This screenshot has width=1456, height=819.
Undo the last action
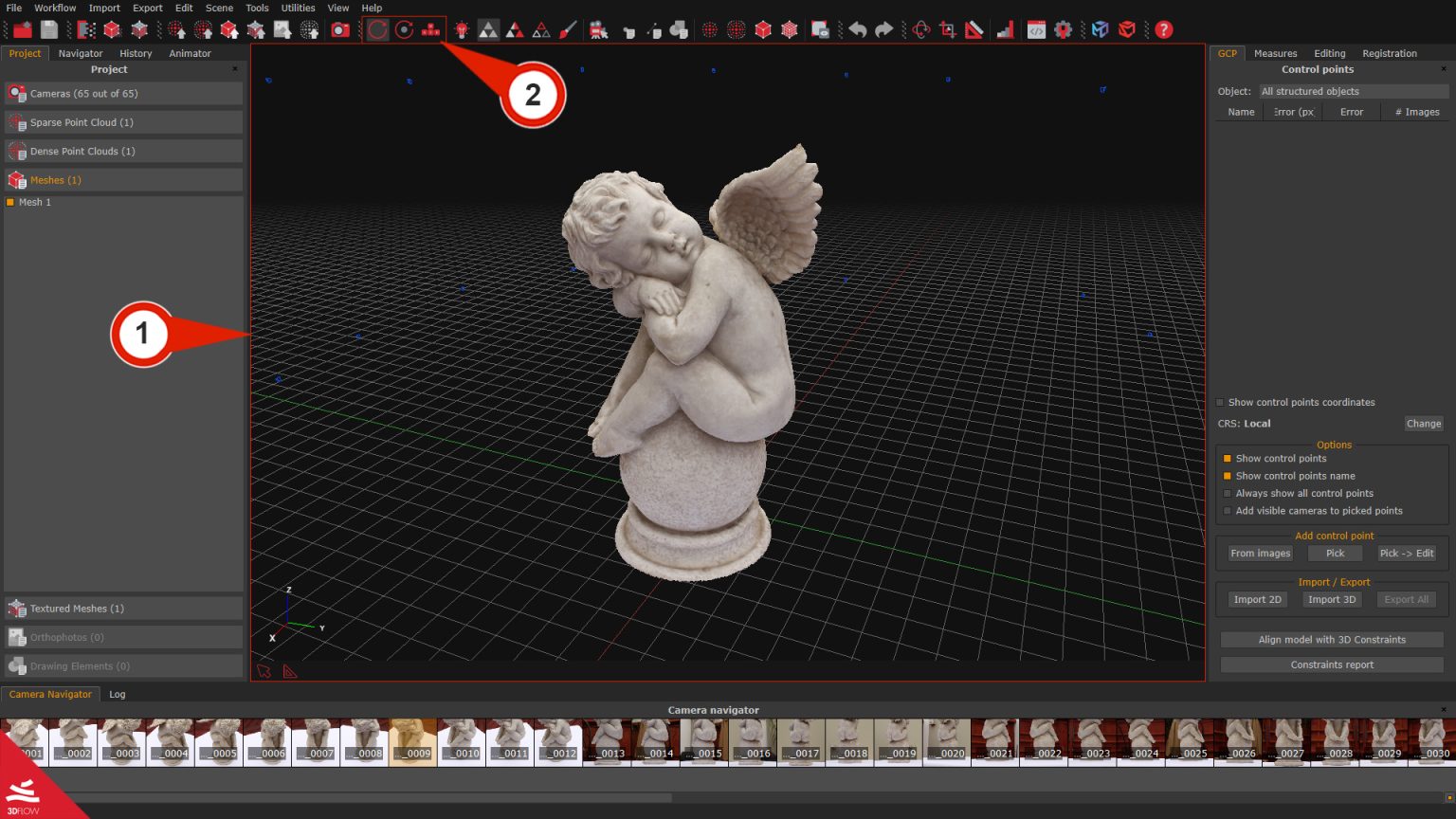[x=858, y=29]
